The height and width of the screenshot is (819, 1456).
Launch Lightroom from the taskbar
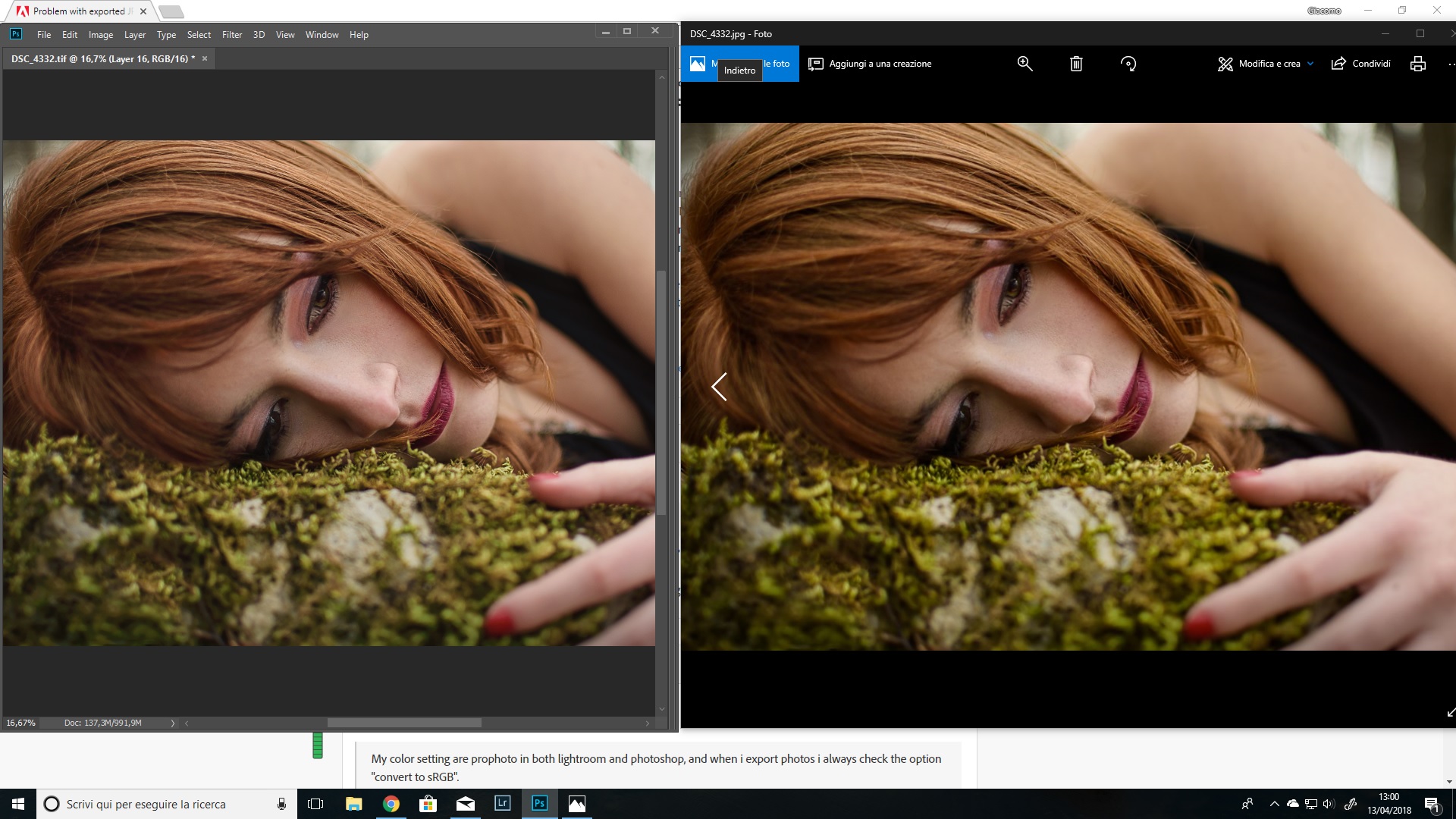[502, 804]
